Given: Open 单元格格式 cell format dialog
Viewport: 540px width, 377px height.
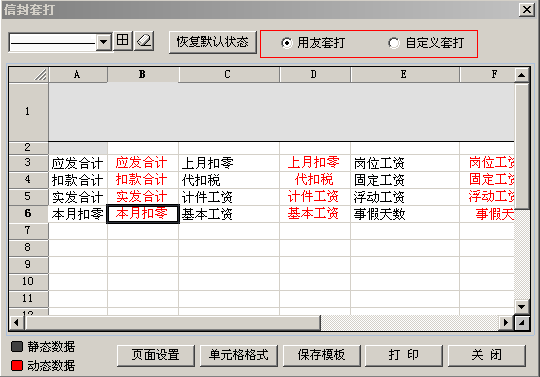Looking at the screenshot, I should click(239, 355).
